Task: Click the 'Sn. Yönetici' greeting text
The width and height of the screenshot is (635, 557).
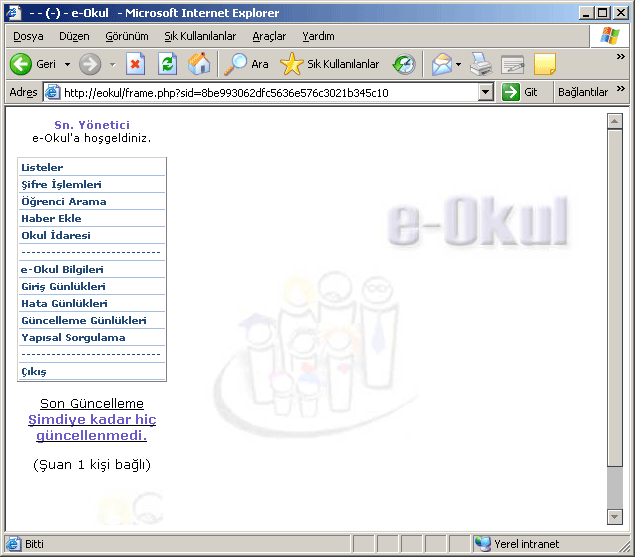Action: (92, 125)
